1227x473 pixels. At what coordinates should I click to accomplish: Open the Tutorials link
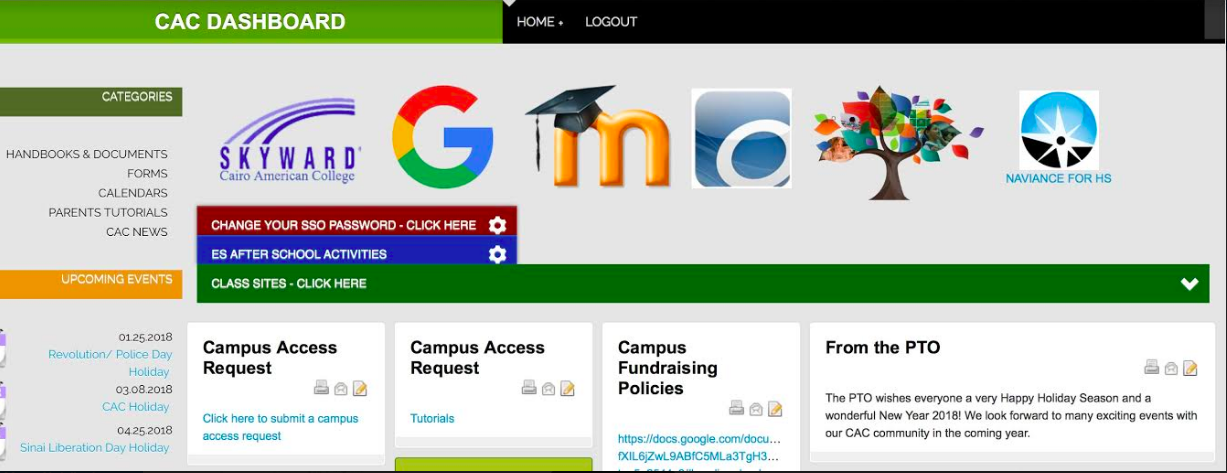[x=432, y=418]
